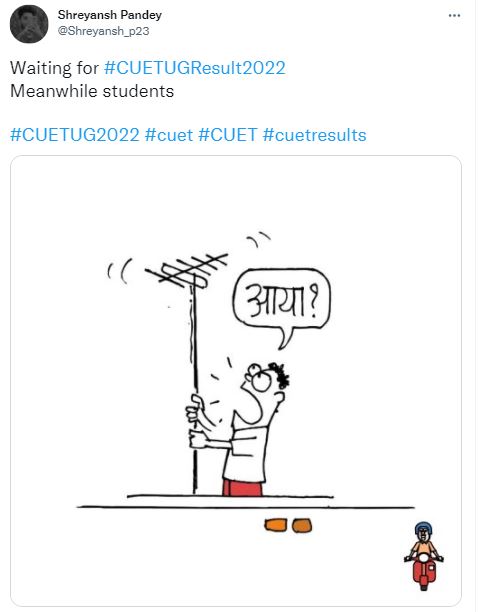This screenshot has width=479, height=612.
Task: Click the cartoon man's upturned face
Action: click(265, 390)
